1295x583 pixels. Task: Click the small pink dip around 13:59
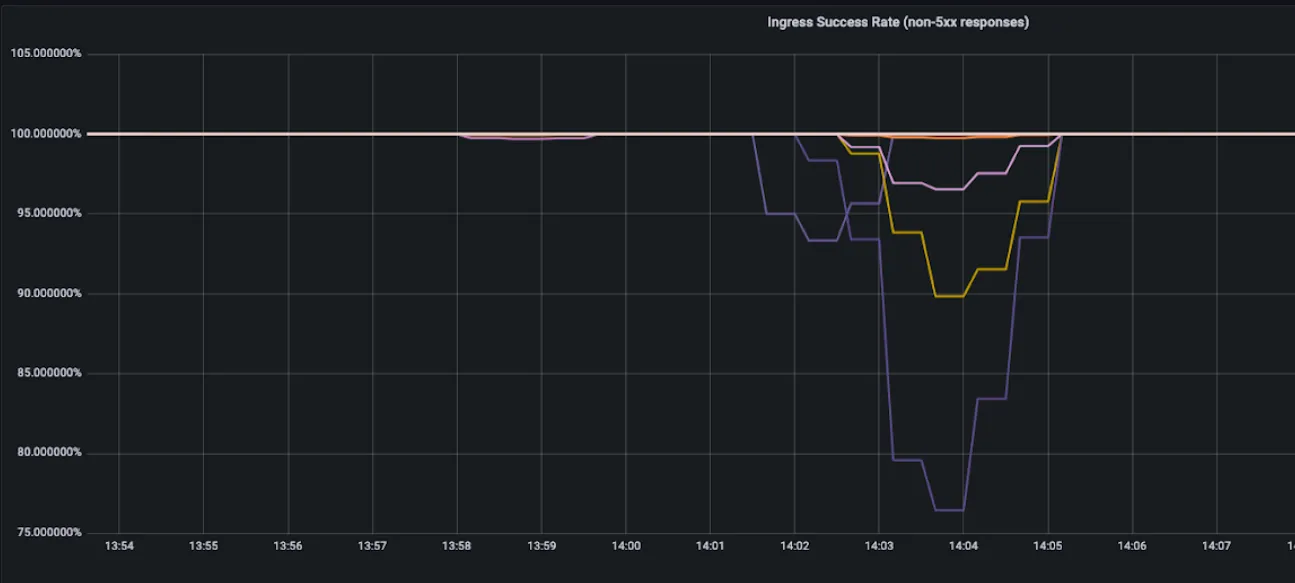(x=528, y=138)
